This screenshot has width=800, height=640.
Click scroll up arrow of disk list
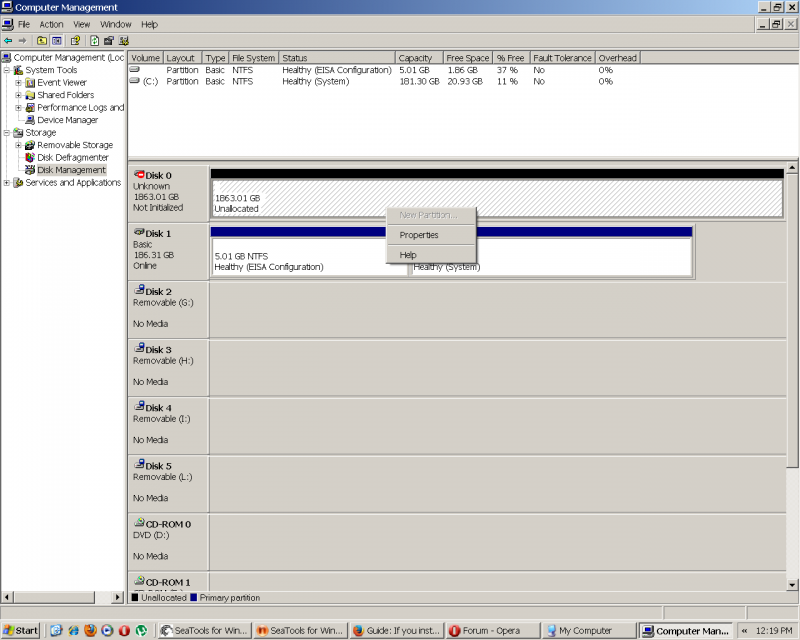click(792, 167)
